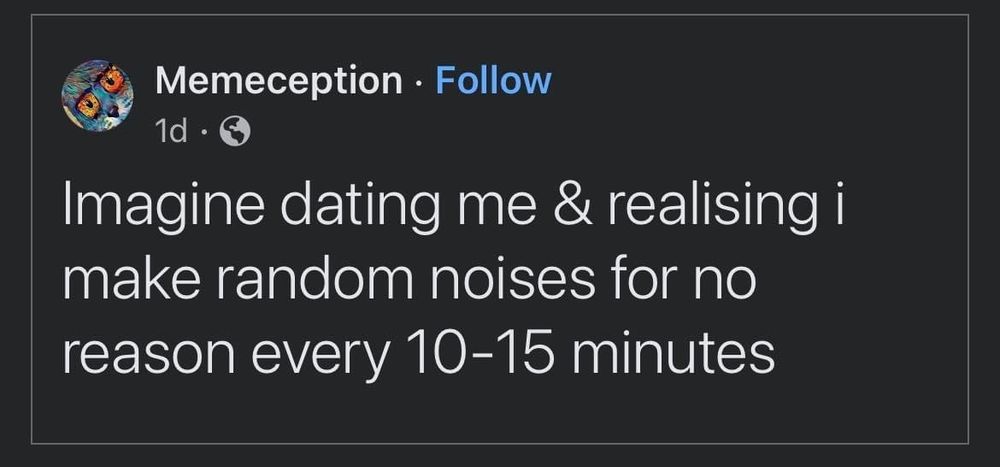Open the Memeception profile picture
Screen dimensions: 1000x467
click(98, 96)
